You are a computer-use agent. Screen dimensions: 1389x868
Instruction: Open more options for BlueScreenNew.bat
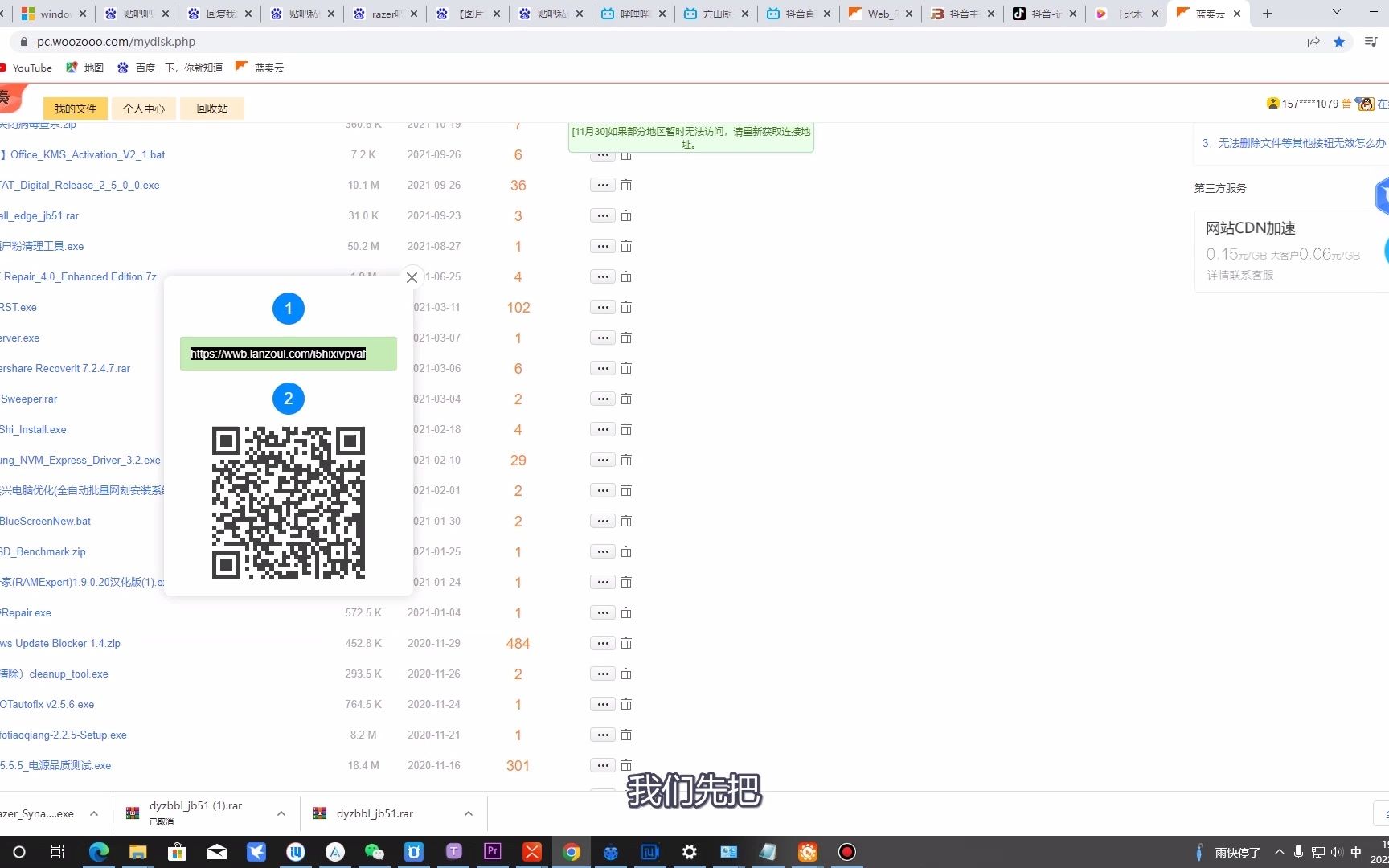(x=603, y=522)
